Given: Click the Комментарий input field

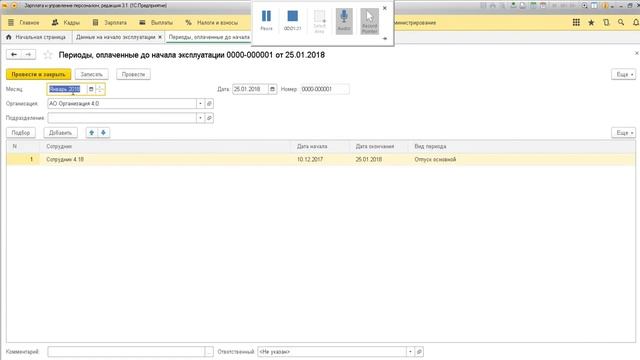Looking at the screenshot, I should click(x=126, y=351).
